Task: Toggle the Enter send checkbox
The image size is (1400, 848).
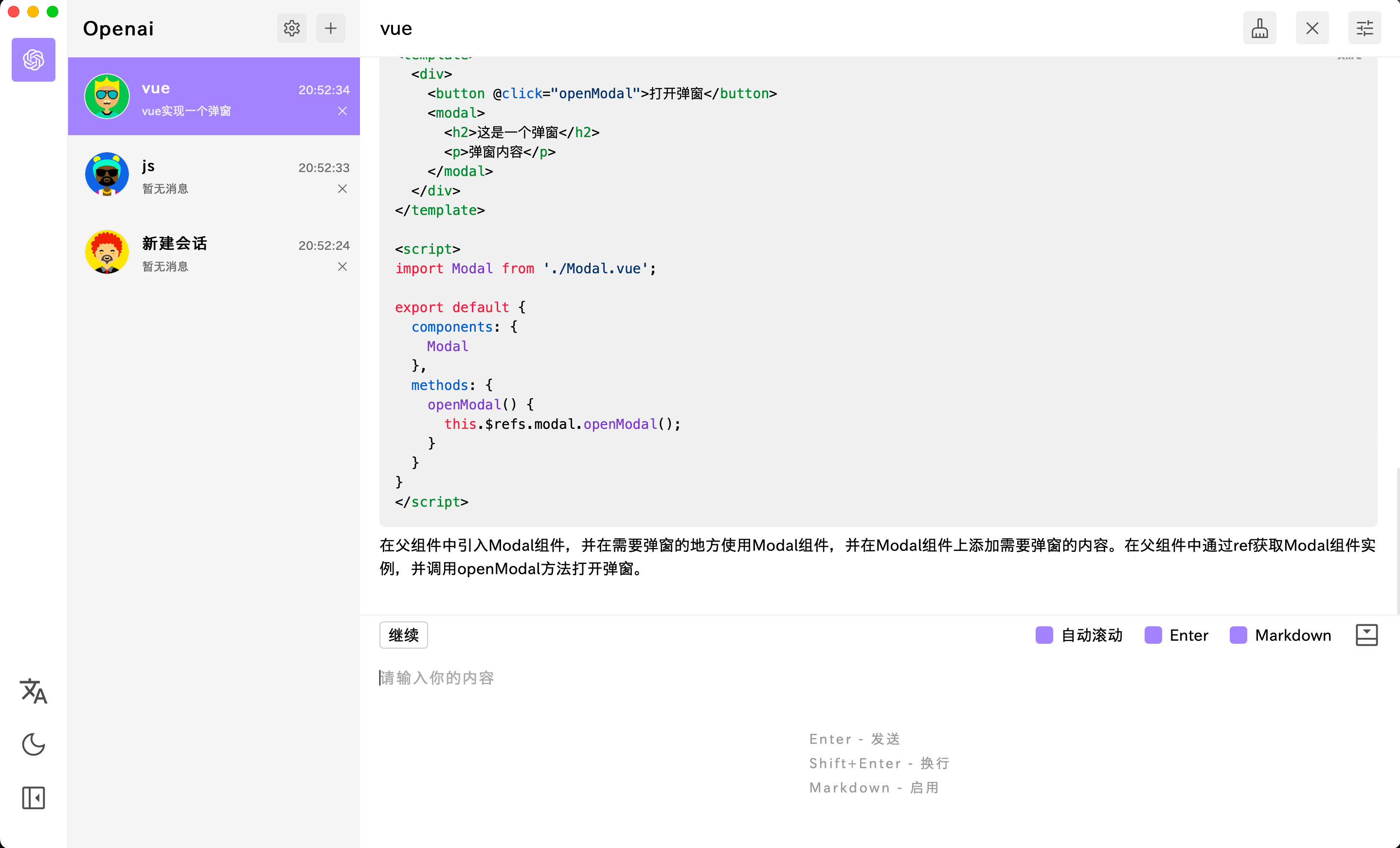Action: coord(1153,635)
